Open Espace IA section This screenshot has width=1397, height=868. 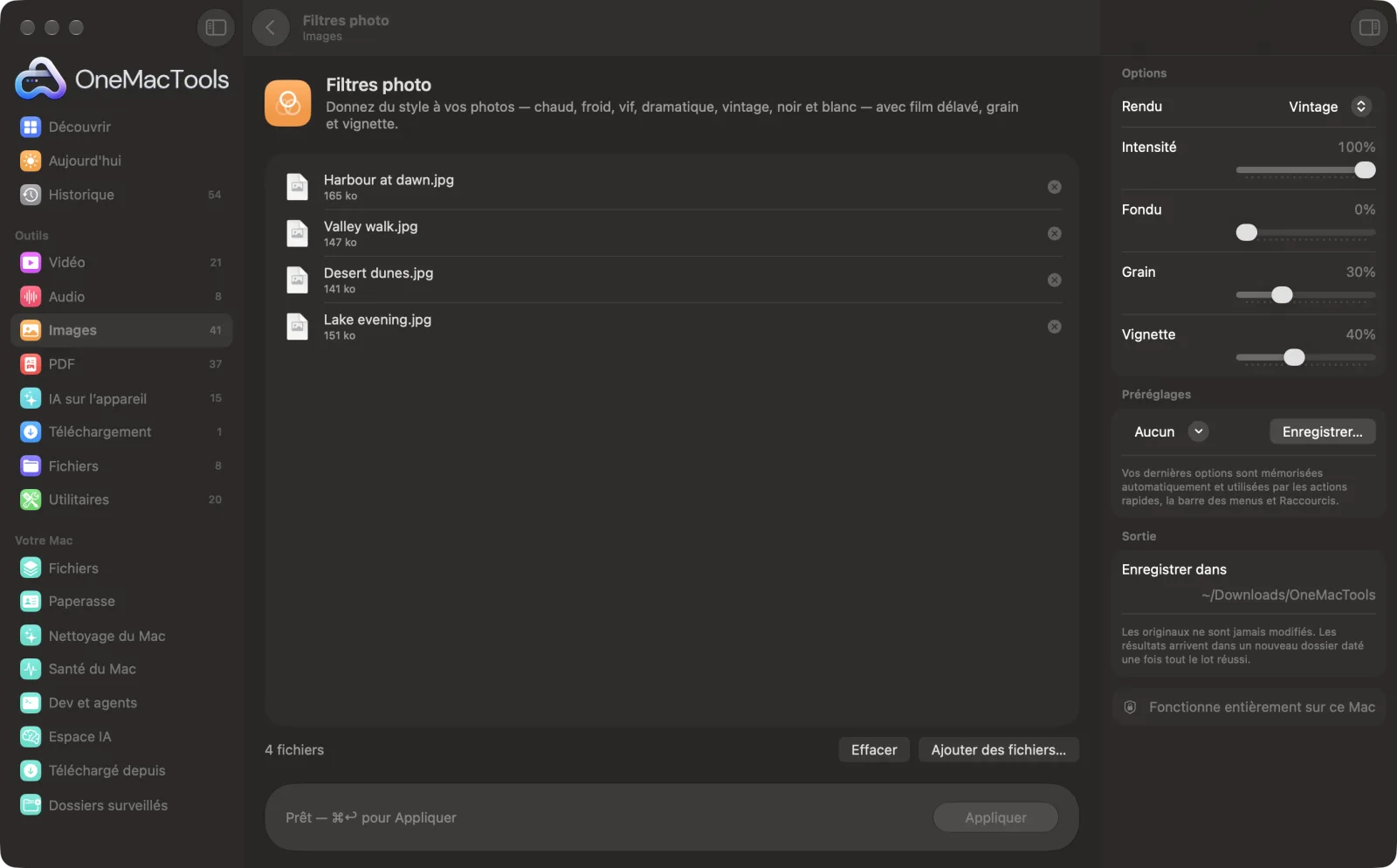121,737
